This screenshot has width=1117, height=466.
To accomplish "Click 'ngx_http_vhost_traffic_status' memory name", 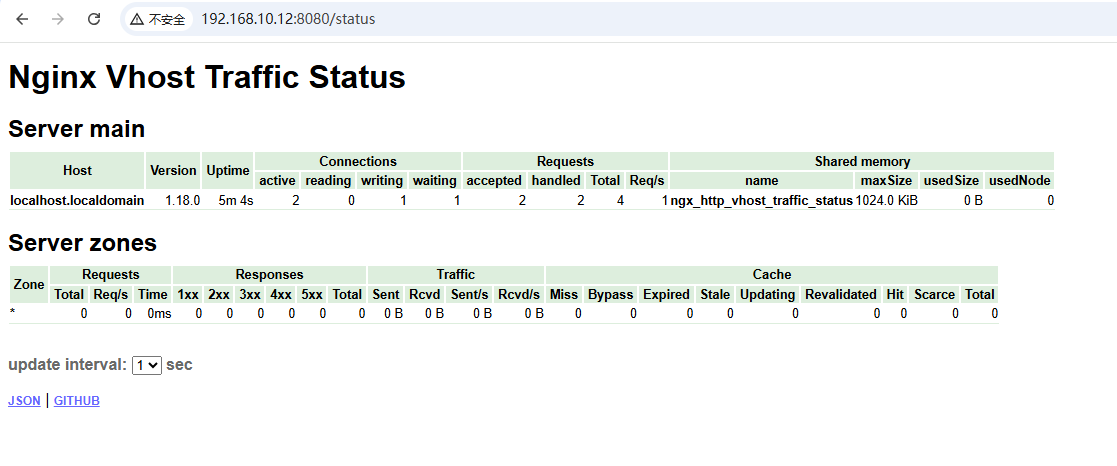I will click(762, 201).
